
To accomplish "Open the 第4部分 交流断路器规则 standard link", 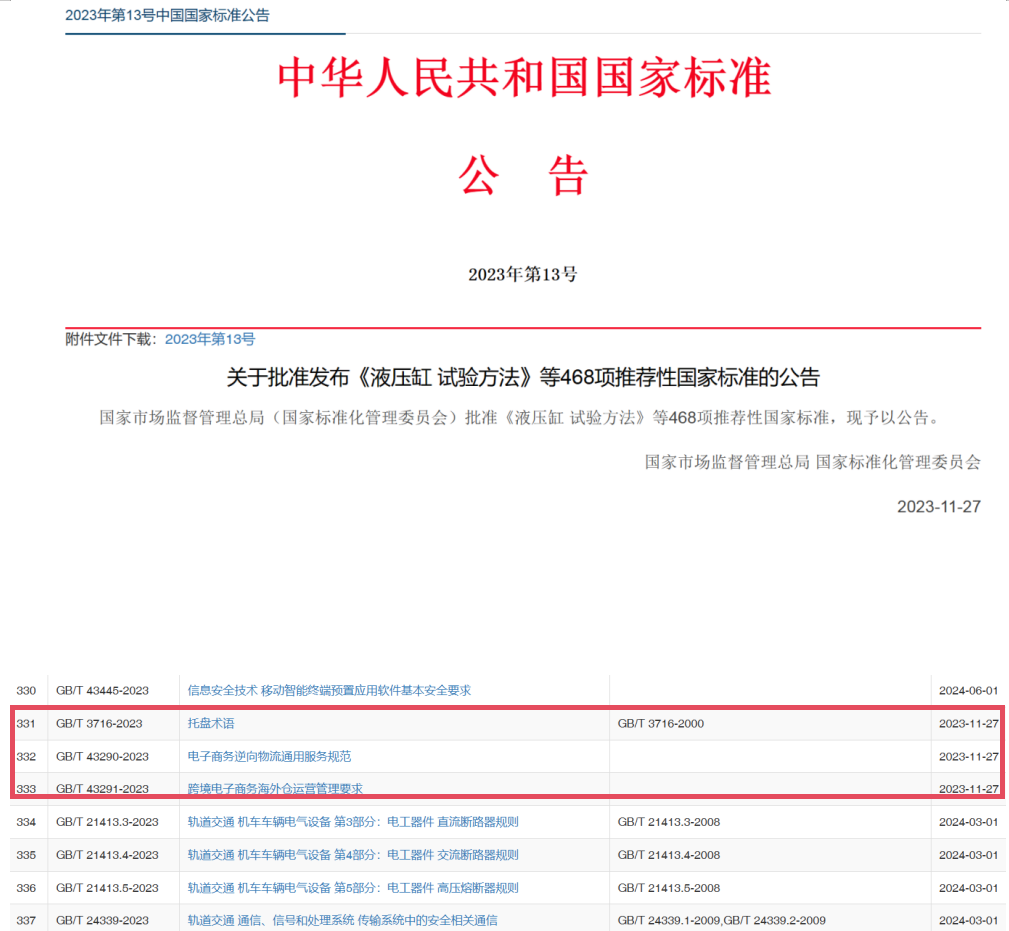I will click(x=353, y=855).
